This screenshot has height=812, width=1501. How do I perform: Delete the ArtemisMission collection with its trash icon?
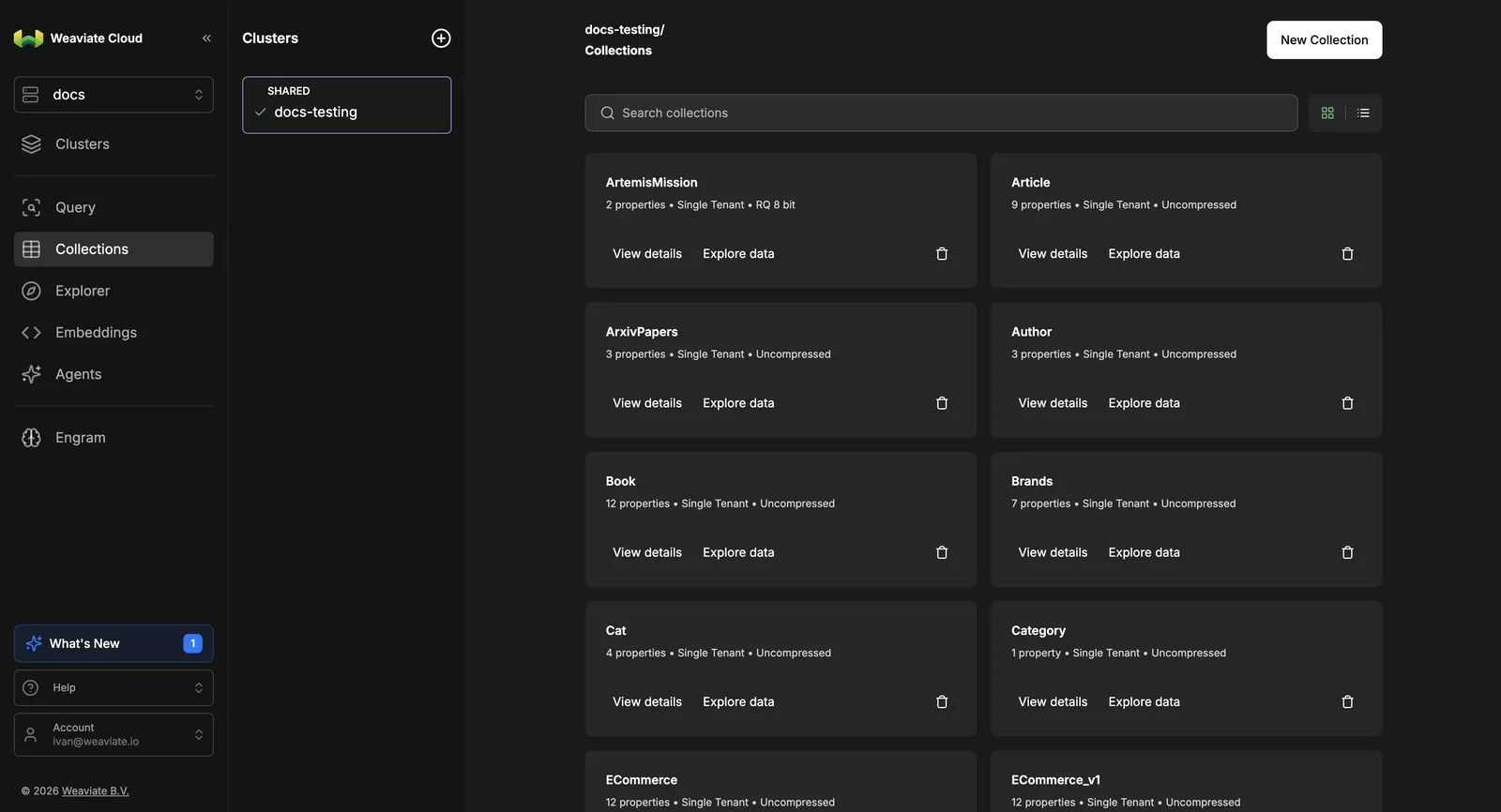pyautogui.click(x=942, y=254)
